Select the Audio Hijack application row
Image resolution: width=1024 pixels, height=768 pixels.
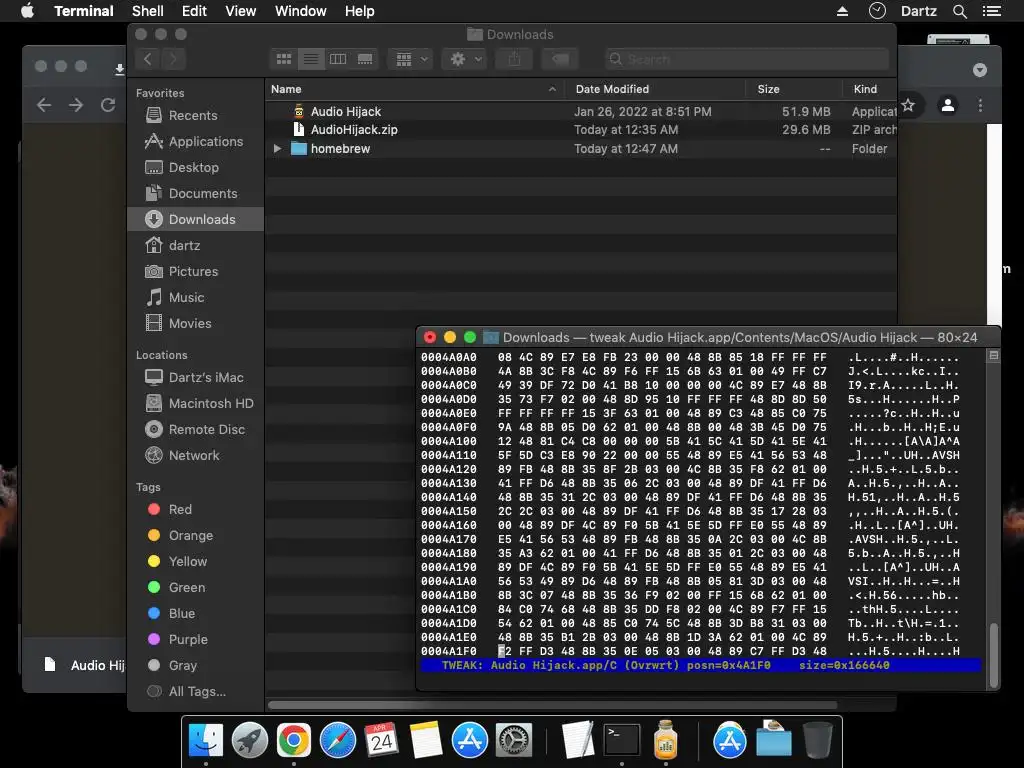[581, 112]
